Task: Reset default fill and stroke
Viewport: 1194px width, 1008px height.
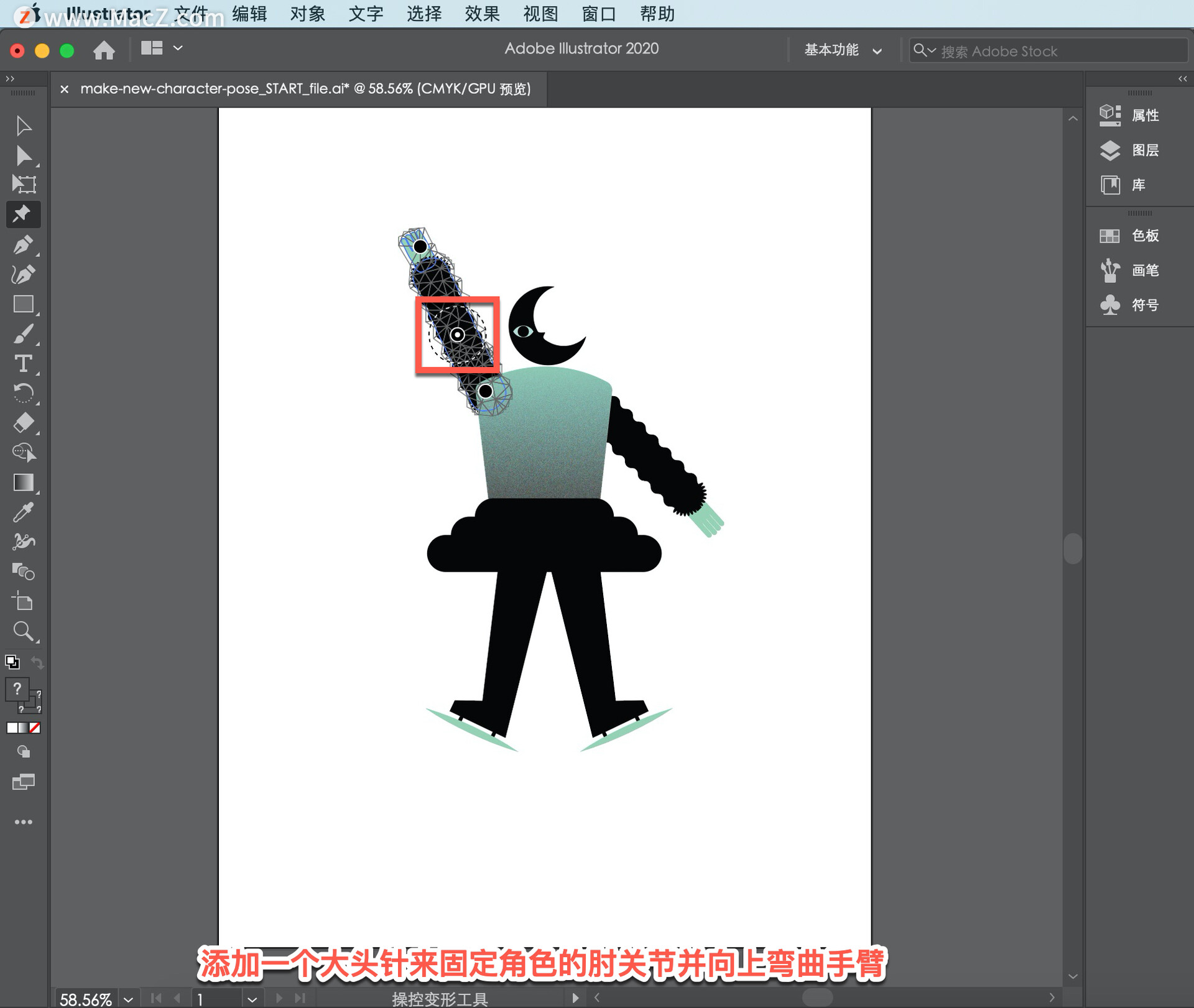Action: coord(12,662)
